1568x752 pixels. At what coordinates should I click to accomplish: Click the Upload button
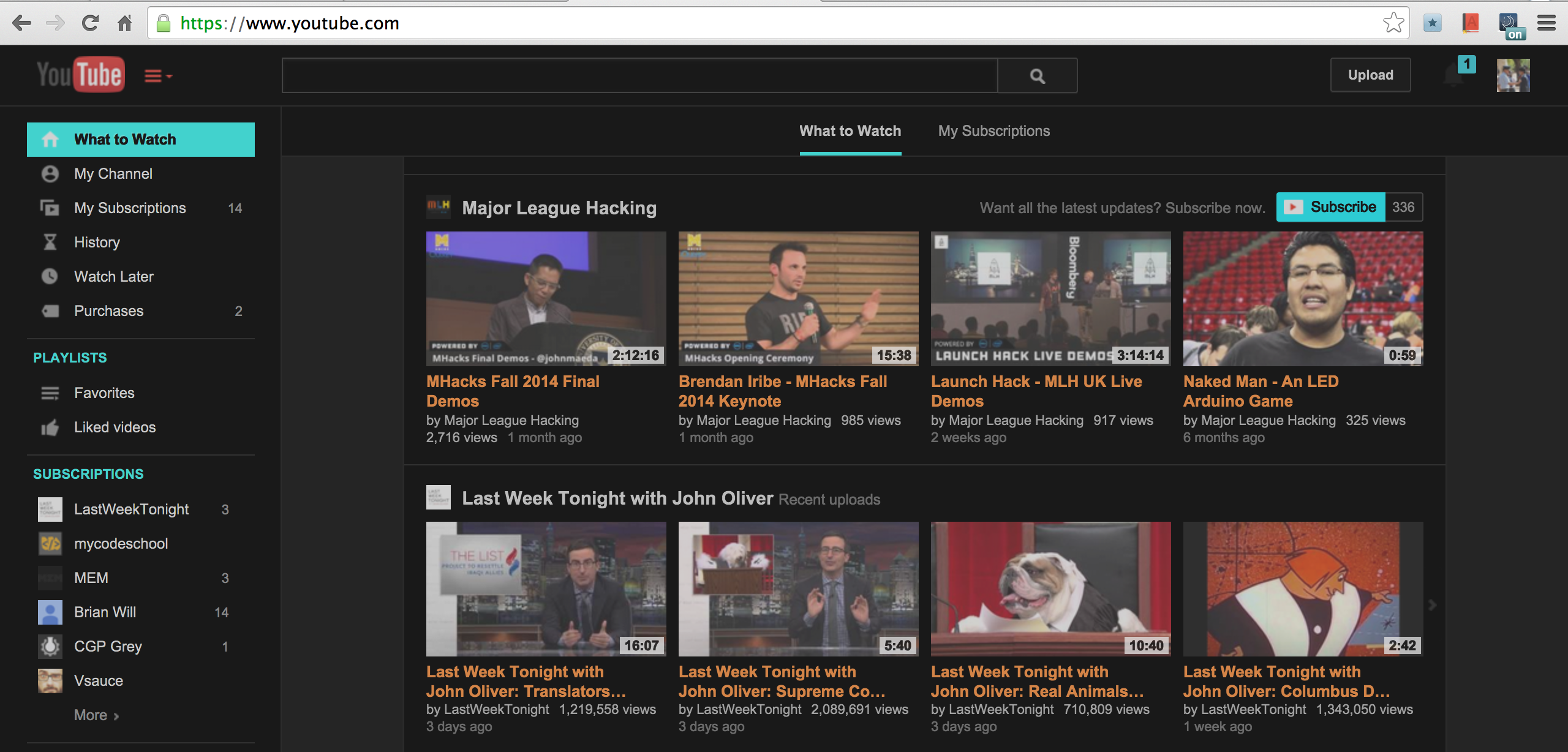pyautogui.click(x=1370, y=75)
